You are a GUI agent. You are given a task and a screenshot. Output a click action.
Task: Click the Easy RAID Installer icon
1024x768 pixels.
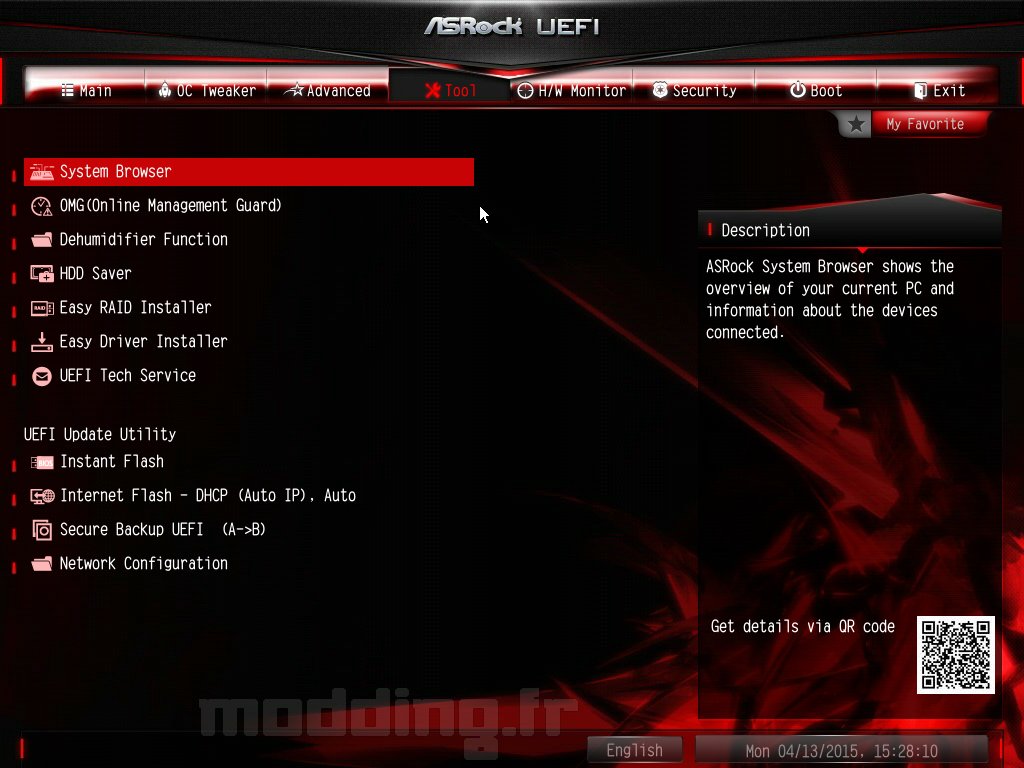(x=42, y=308)
